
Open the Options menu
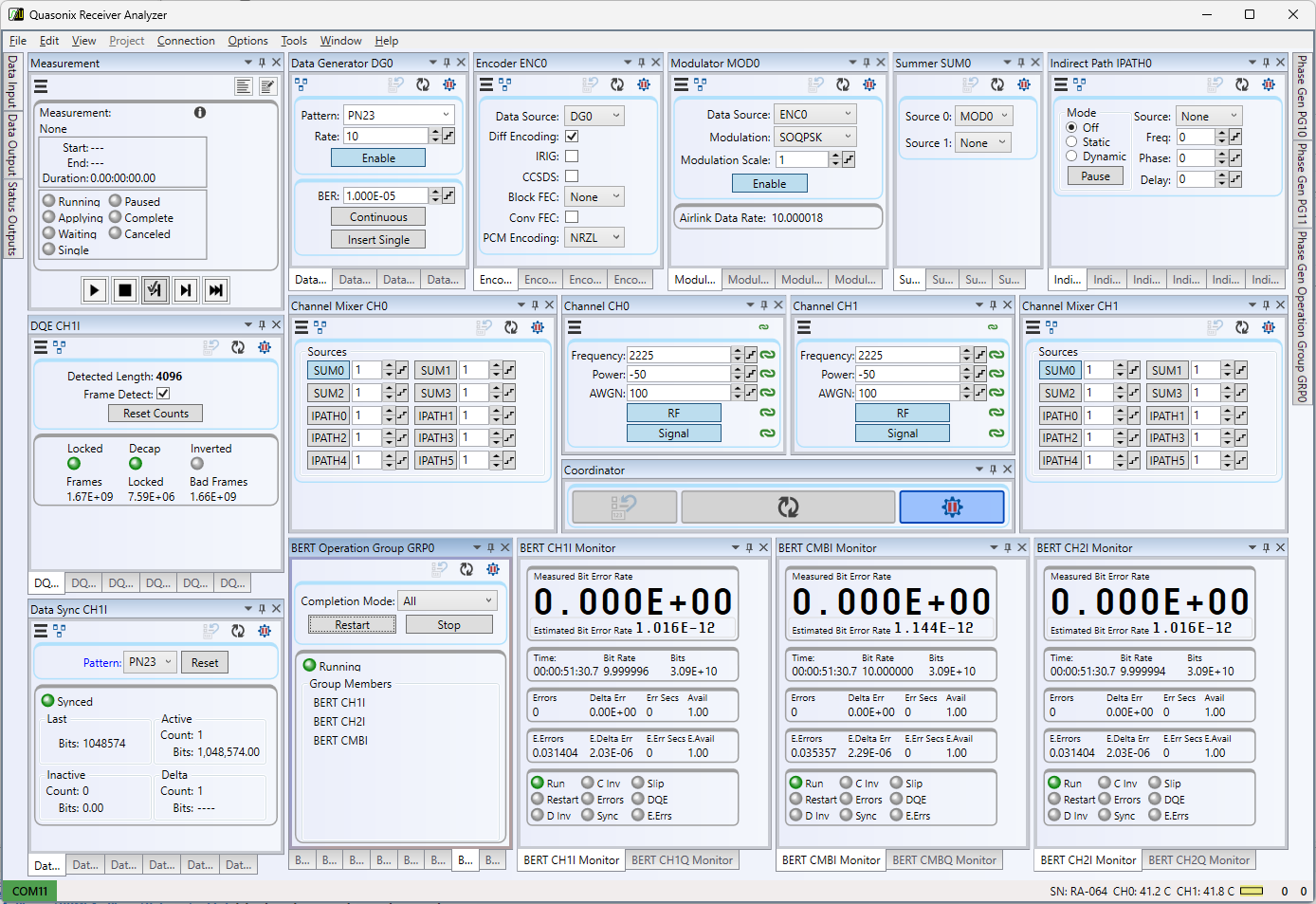click(x=247, y=41)
